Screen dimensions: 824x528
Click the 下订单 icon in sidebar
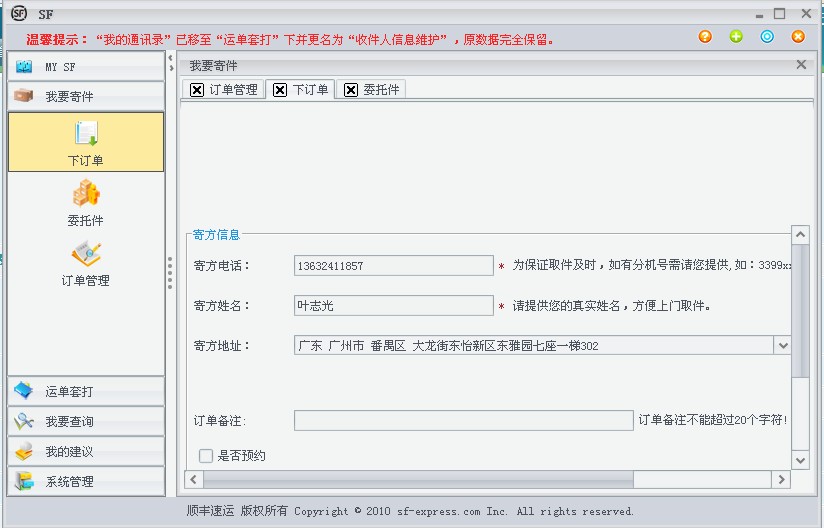85,135
